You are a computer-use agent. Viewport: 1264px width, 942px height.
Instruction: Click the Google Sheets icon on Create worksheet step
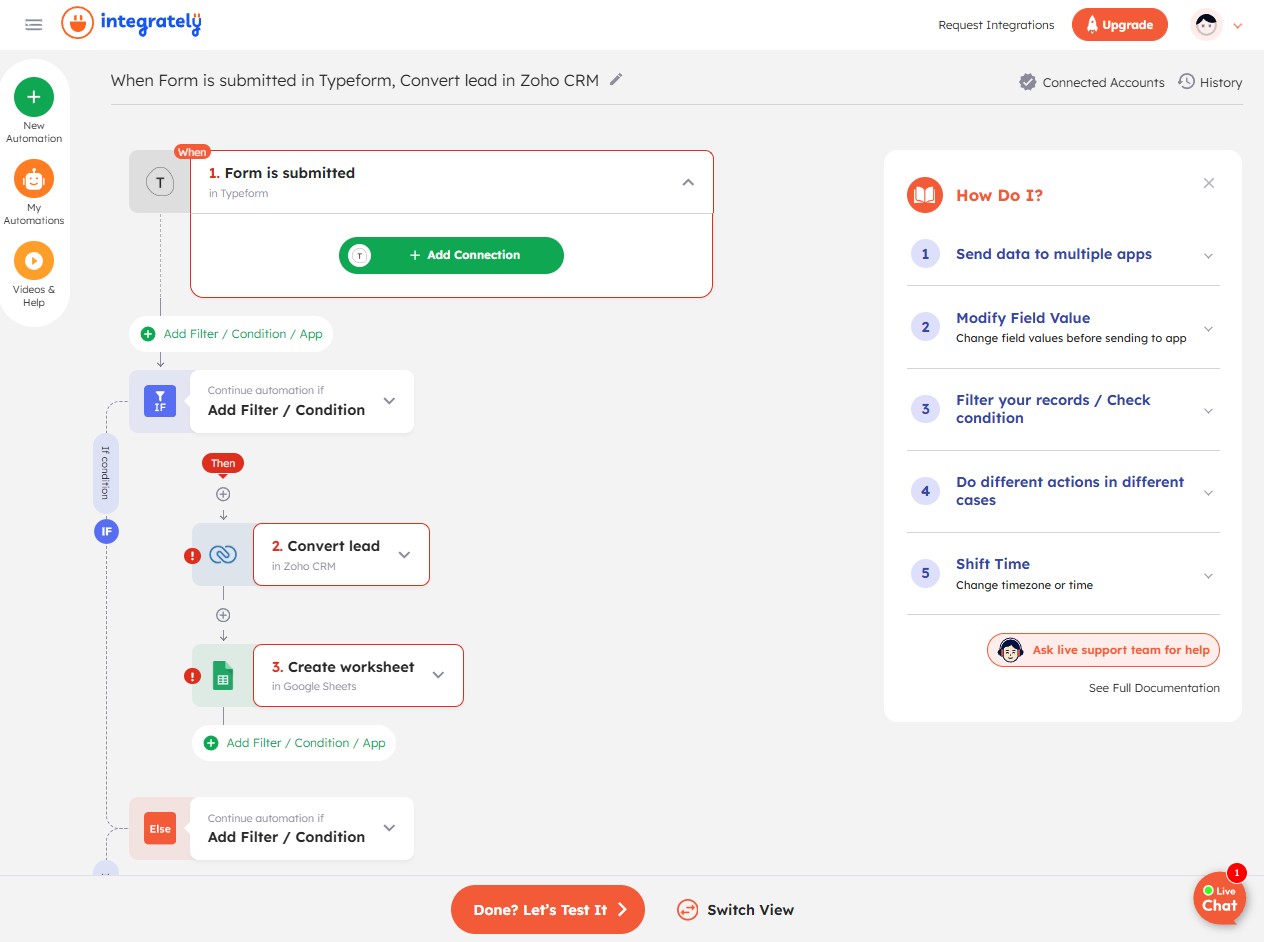pyautogui.click(x=222, y=675)
